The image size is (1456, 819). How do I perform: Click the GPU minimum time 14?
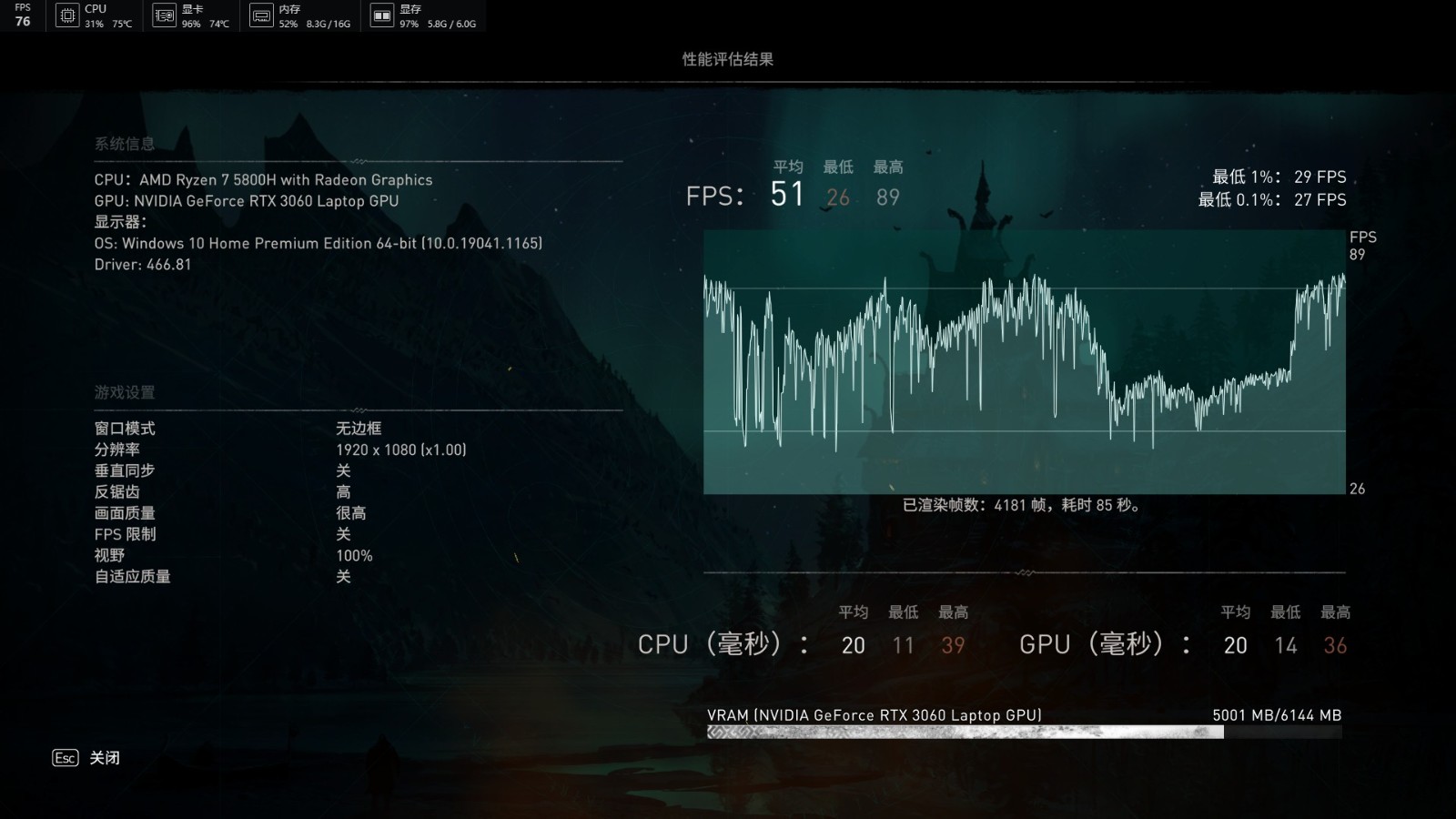coord(1285,645)
